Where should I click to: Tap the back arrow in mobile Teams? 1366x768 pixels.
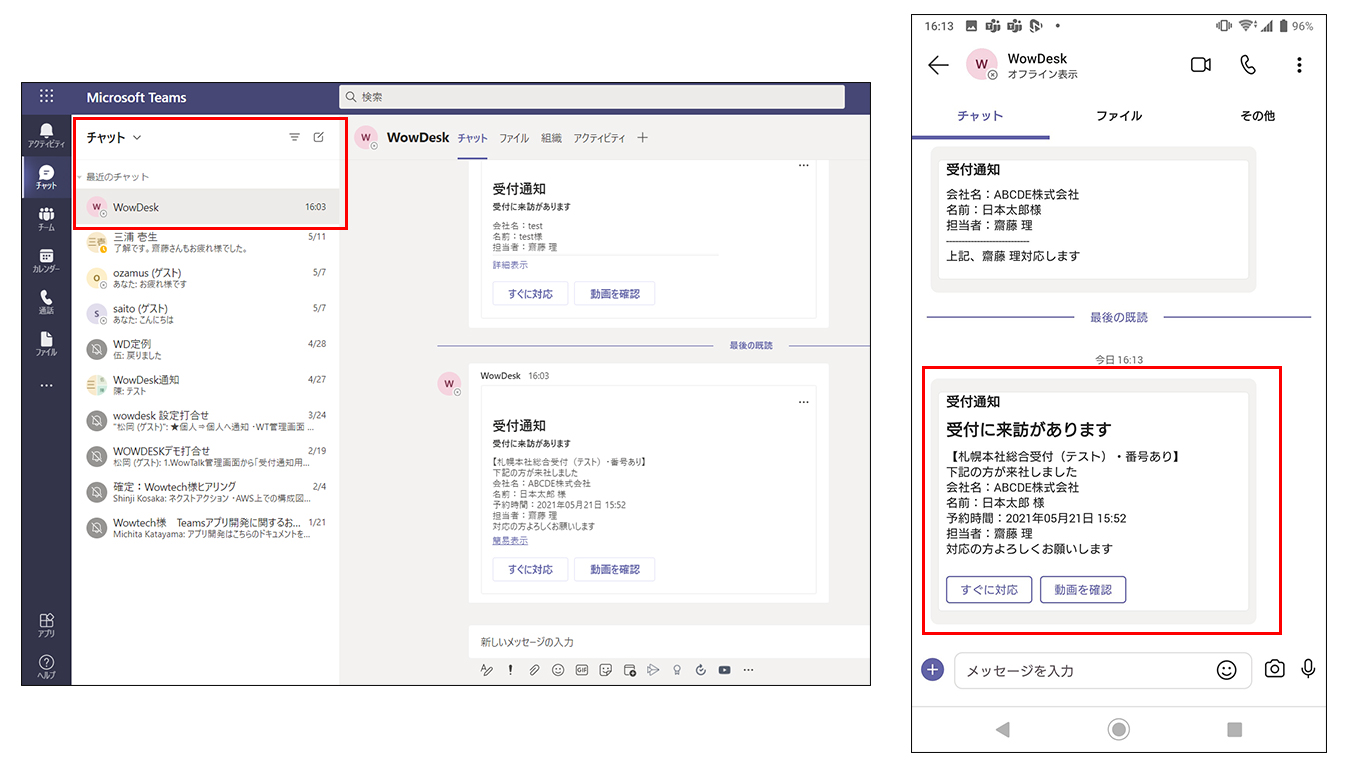coord(938,65)
